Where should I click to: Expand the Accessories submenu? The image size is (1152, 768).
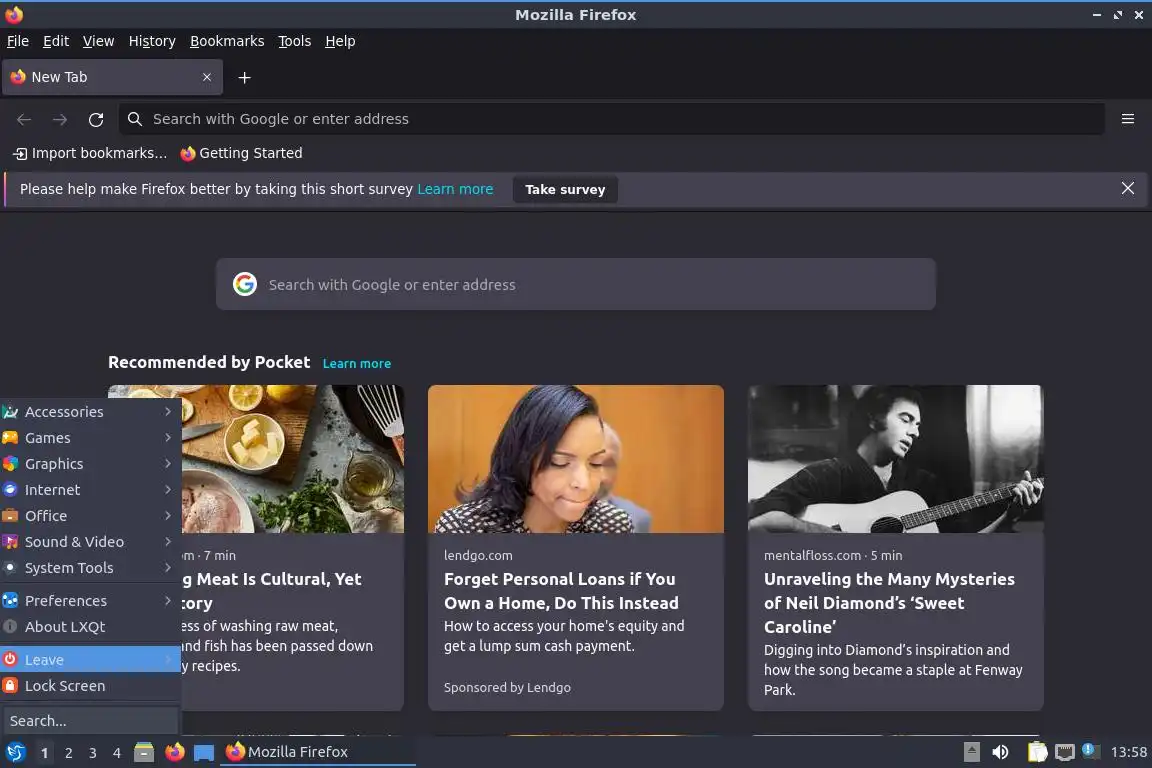90,412
